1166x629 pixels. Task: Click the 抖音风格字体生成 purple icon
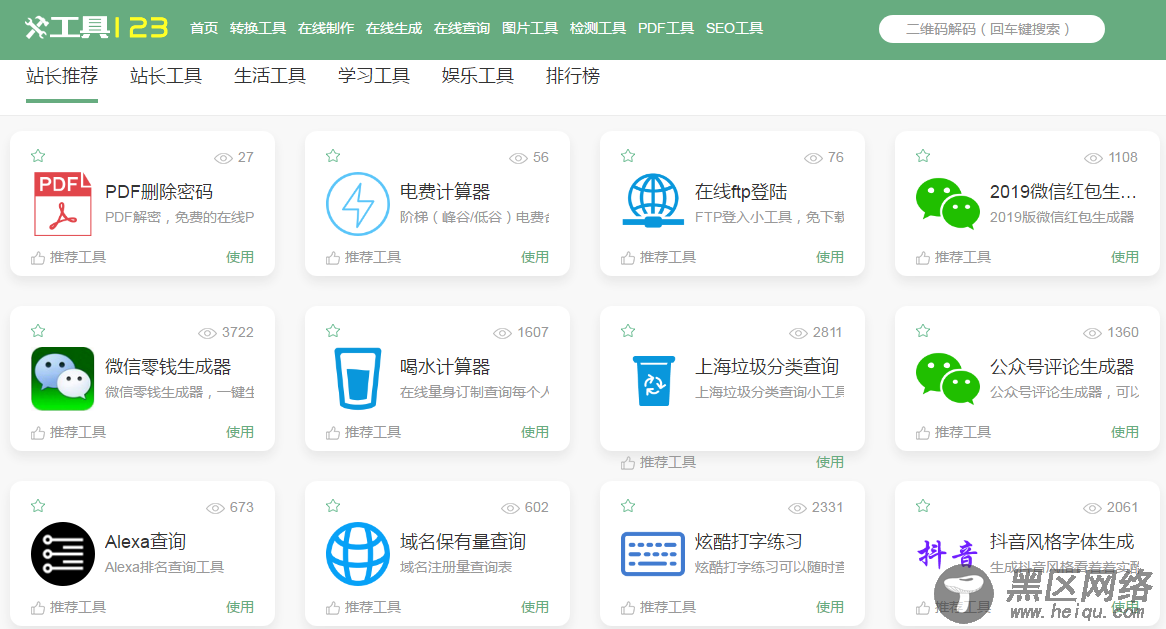(947, 553)
